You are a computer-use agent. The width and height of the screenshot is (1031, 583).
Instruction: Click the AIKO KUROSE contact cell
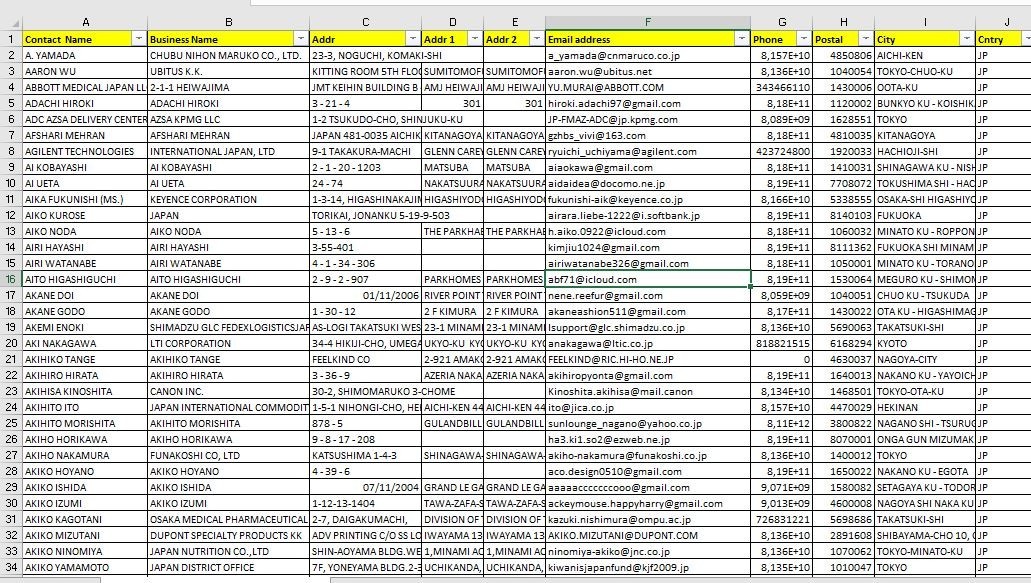[x=85, y=216]
